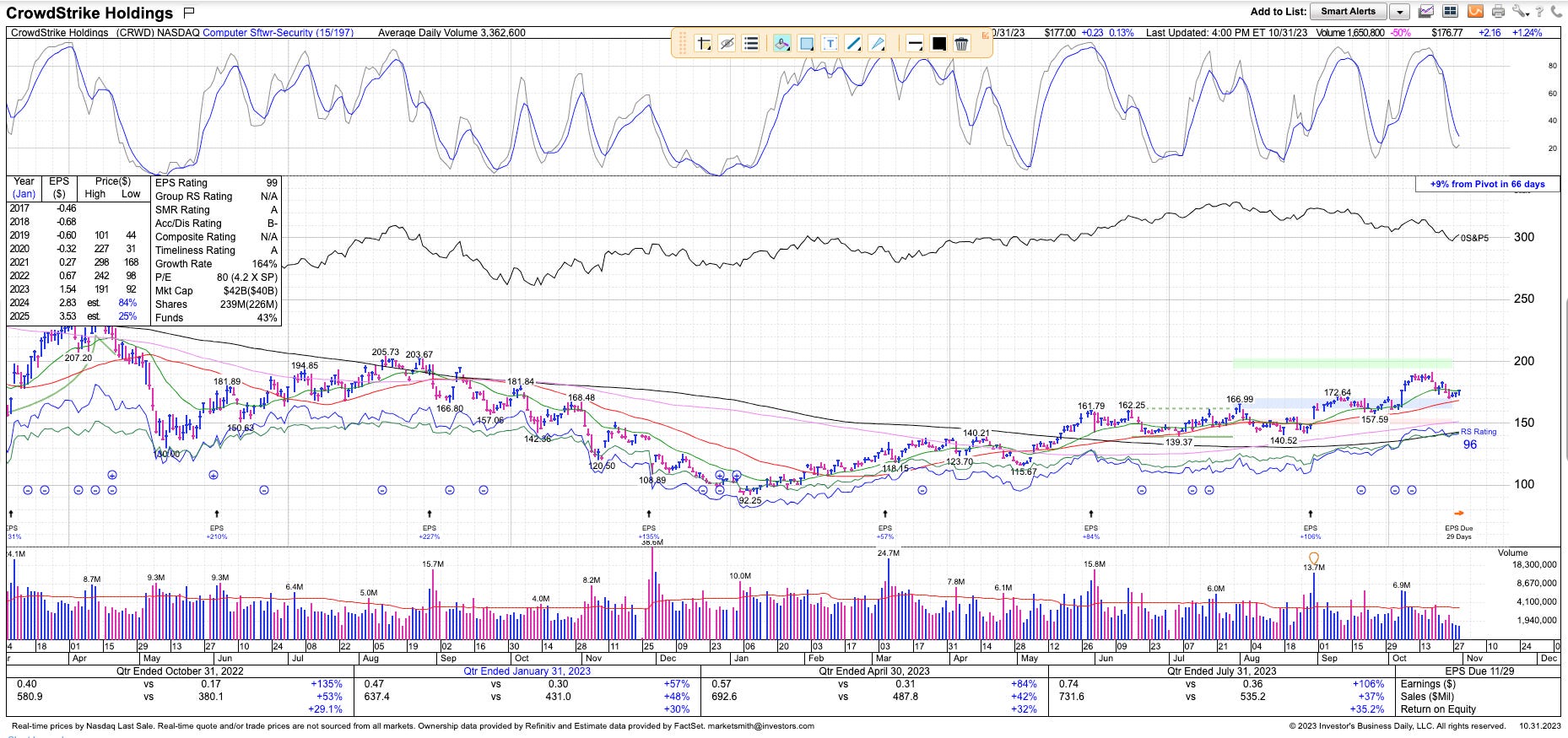Click the RS Rating 96 label

[x=1478, y=438]
